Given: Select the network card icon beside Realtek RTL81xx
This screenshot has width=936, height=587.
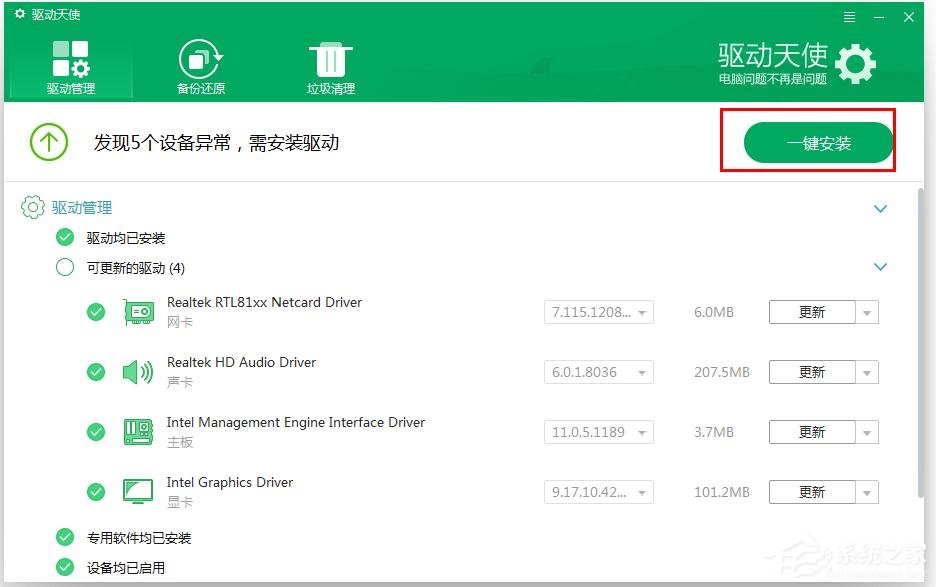Looking at the screenshot, I should tap(140, 311).
